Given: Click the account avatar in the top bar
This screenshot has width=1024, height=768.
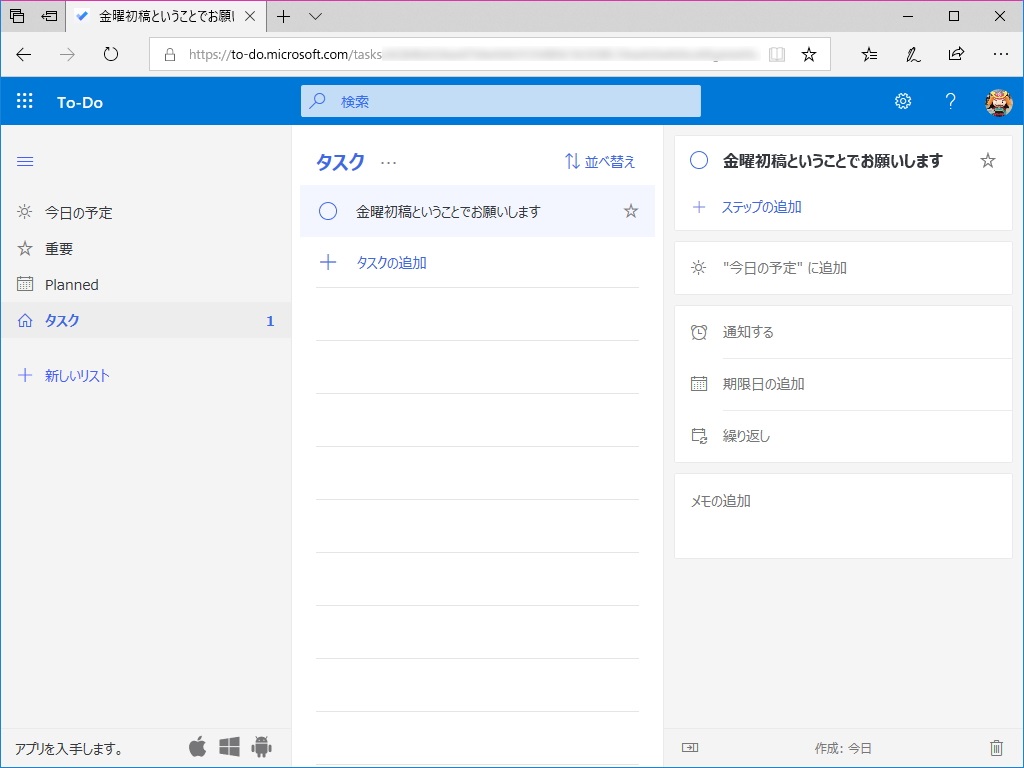Looking at the screenshot, I should 998,101.
